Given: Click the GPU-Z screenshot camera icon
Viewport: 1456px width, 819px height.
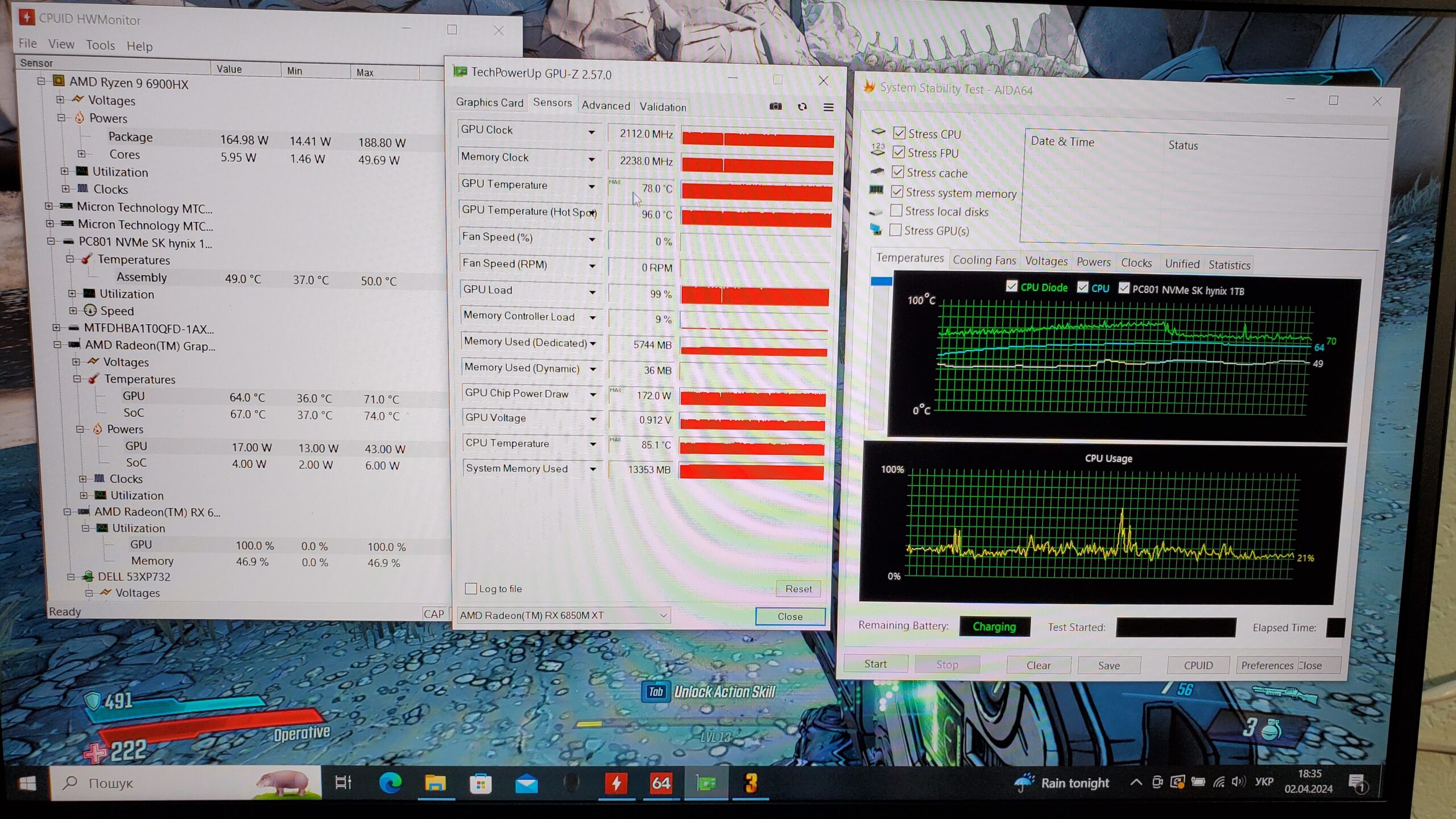Looking at the screenshot, I should (x=775, y=106).
